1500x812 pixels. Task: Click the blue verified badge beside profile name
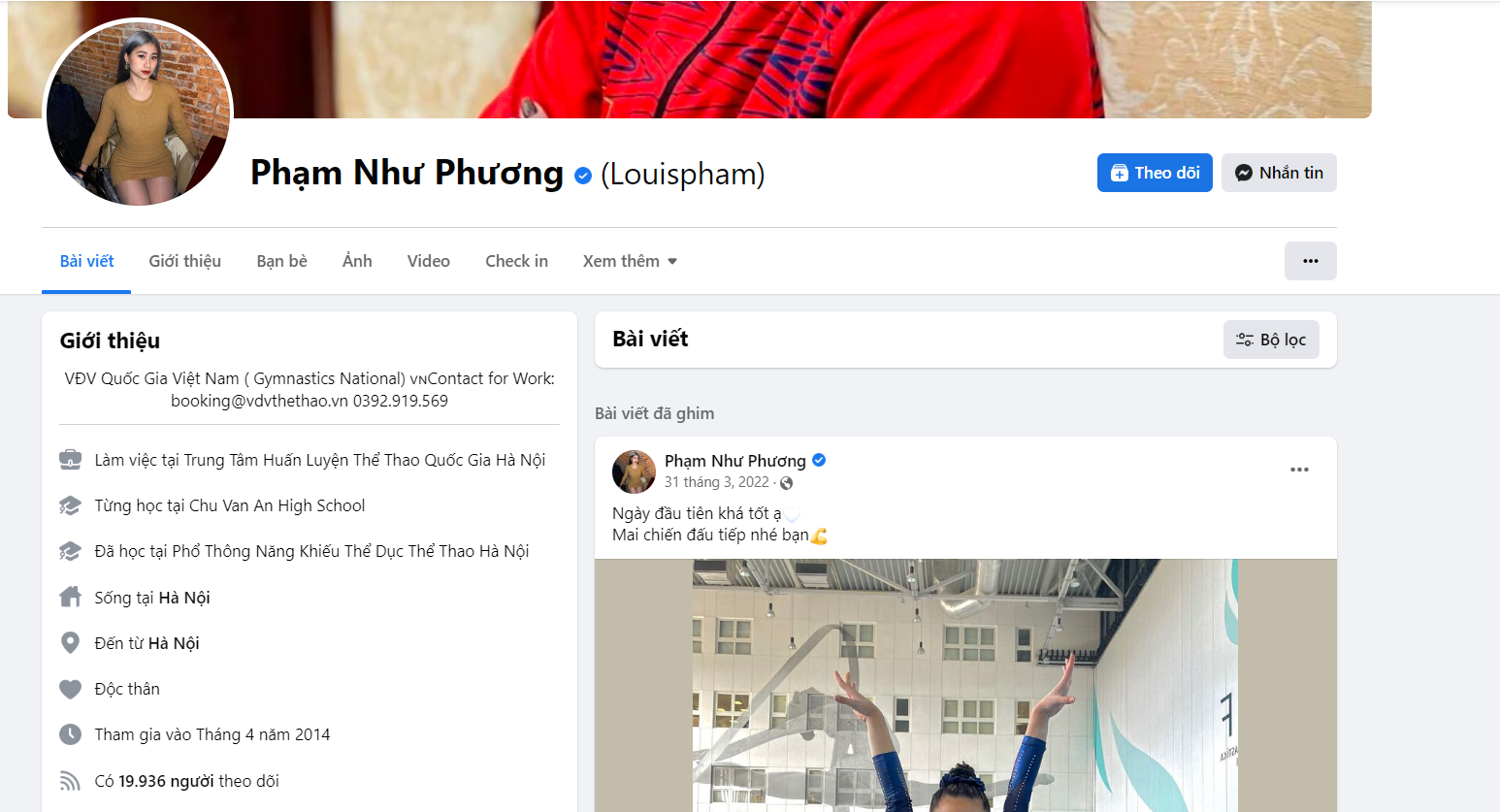(x=583, y=175)
